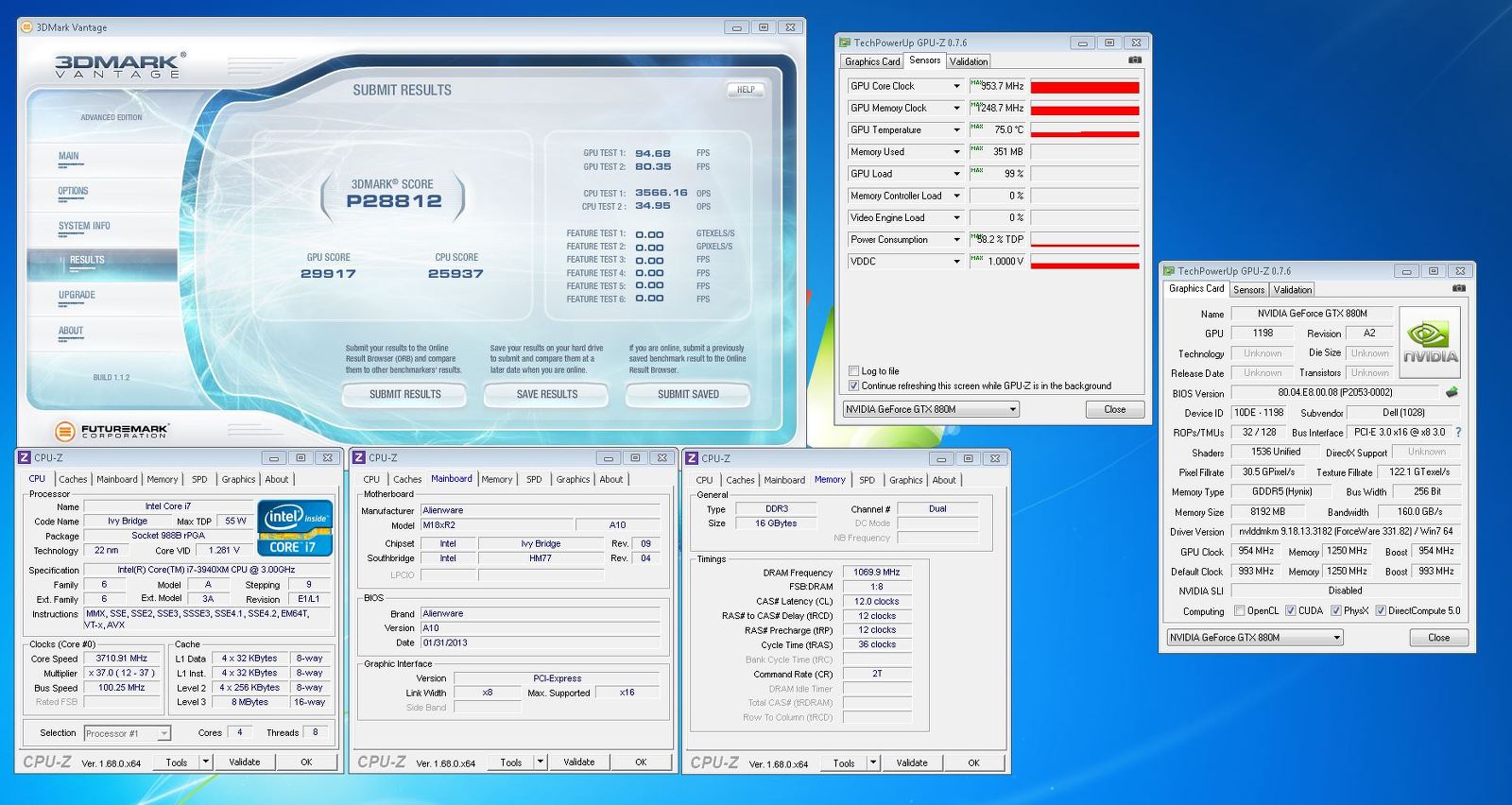Open the GPU Memory Clock sensor dropdown
Screen dimensions: 1512x805
click(x=956, y=108)
